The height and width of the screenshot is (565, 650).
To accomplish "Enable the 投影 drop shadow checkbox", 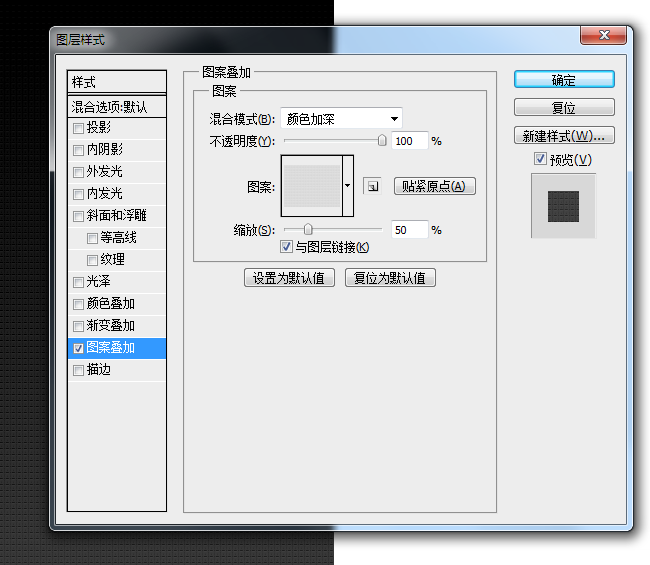I will [x=79, y=127].
